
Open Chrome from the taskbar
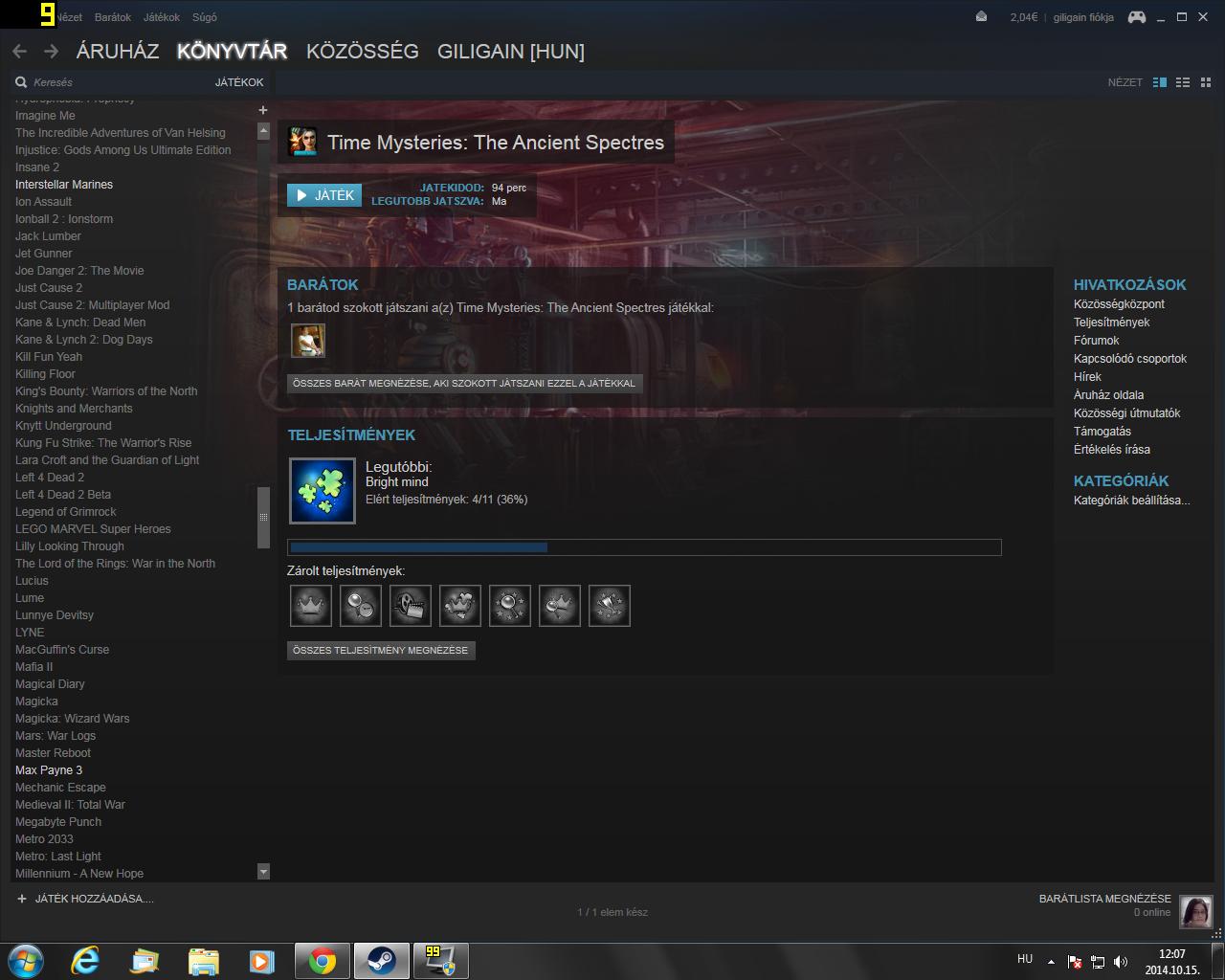click(x=323, y=961)
